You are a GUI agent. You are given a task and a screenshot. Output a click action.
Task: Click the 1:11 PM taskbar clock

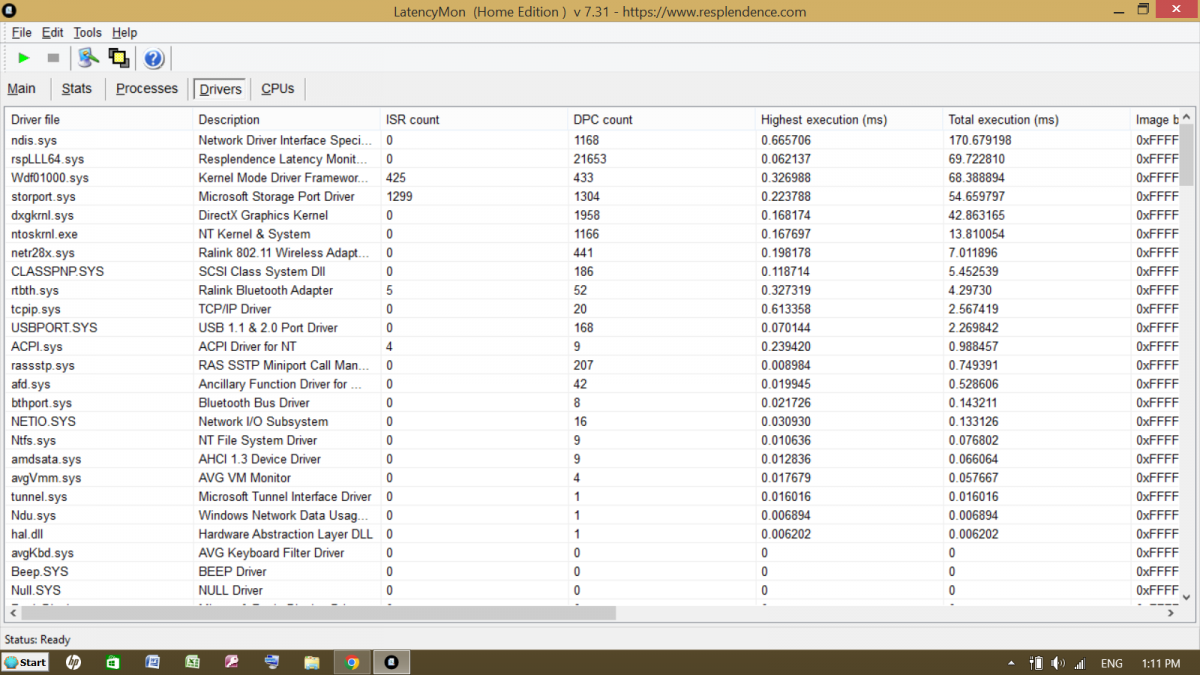pyautogui.click(x=1159, y=663)
